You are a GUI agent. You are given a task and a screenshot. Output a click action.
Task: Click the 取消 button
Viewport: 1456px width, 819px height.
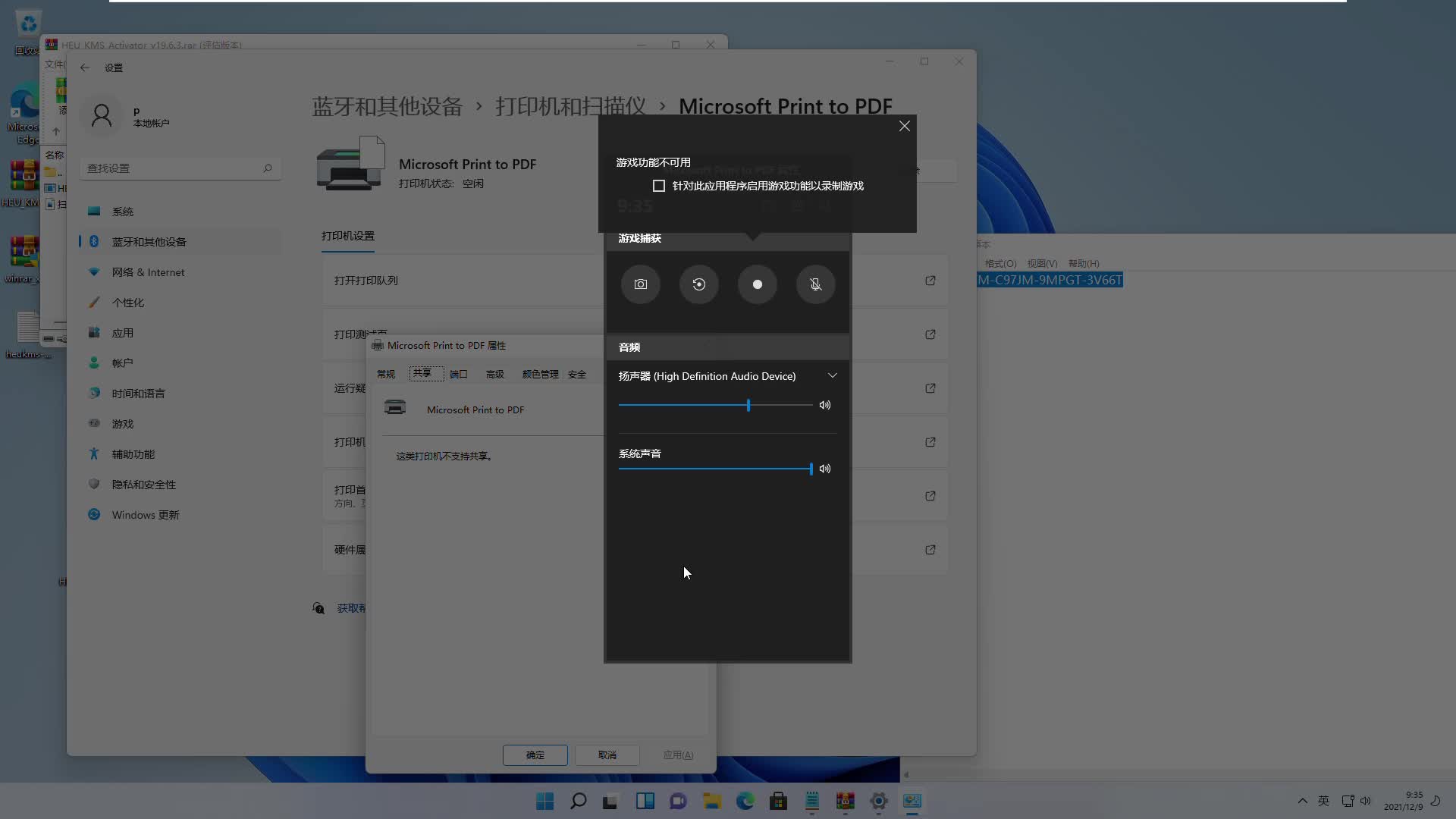tap(607, 755)
